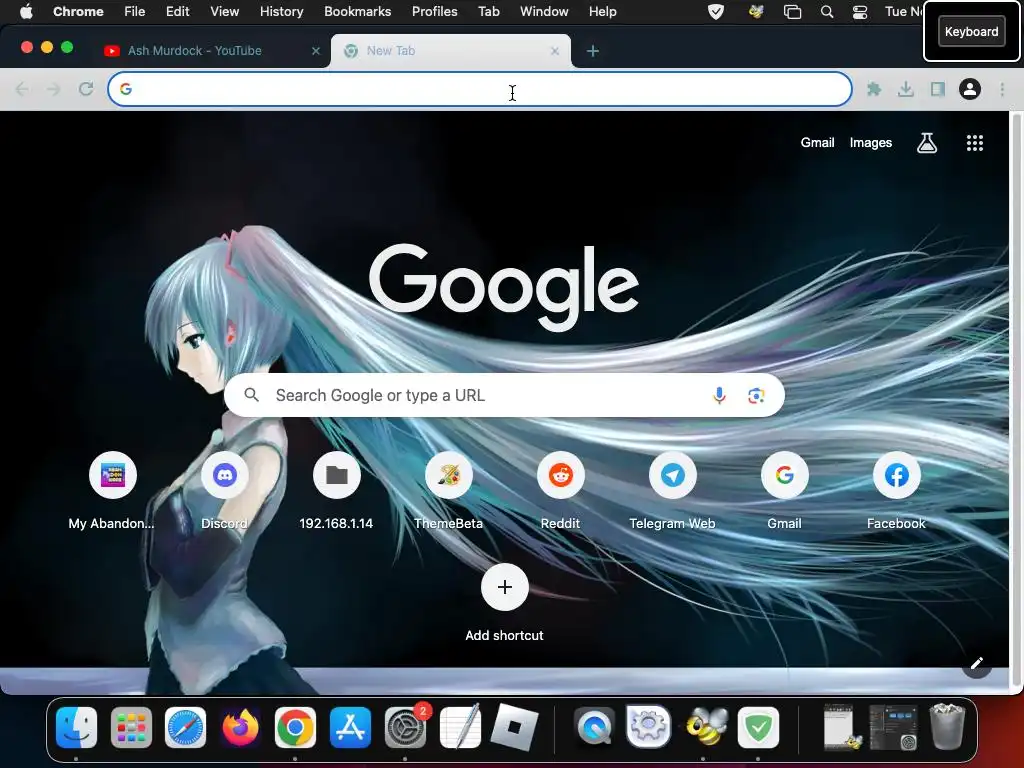Click the Chrome address bar
The image size is (1024, 768).
tap(480, 89)
